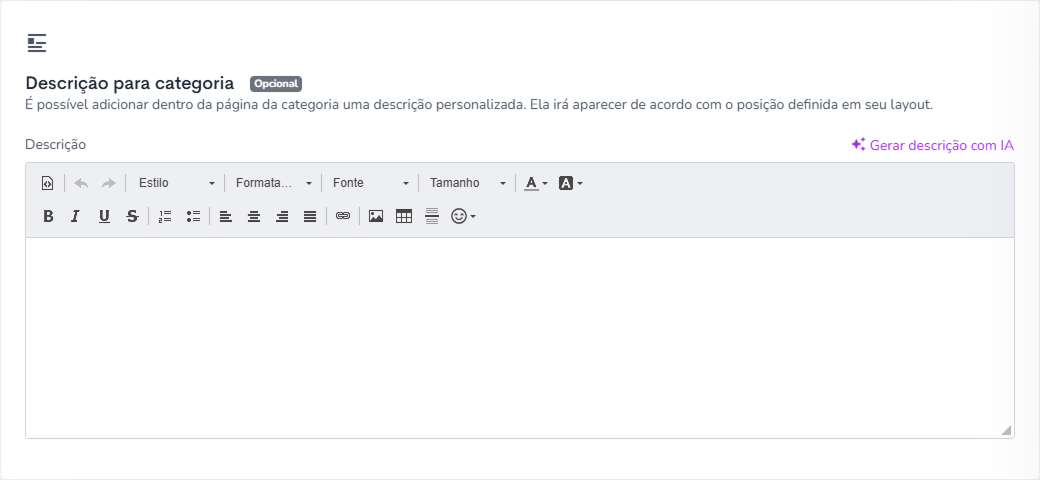Insert a horizontal line

(432, 216)
